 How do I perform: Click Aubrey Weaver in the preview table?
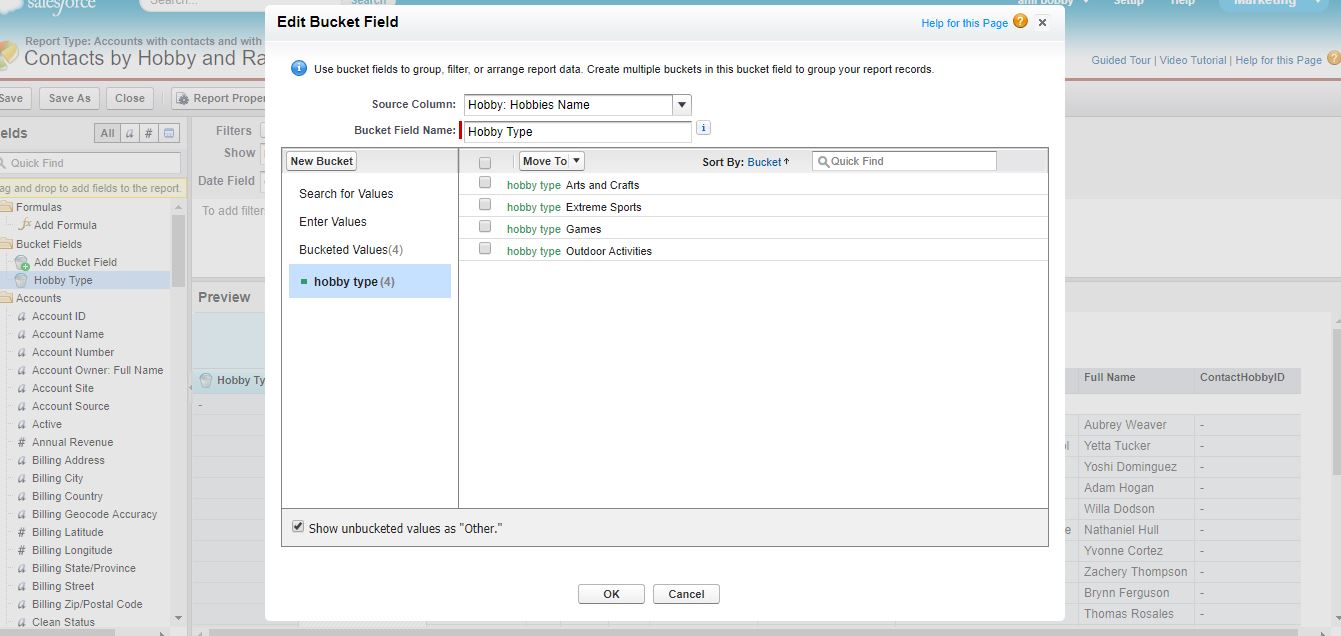[1125, 425]
